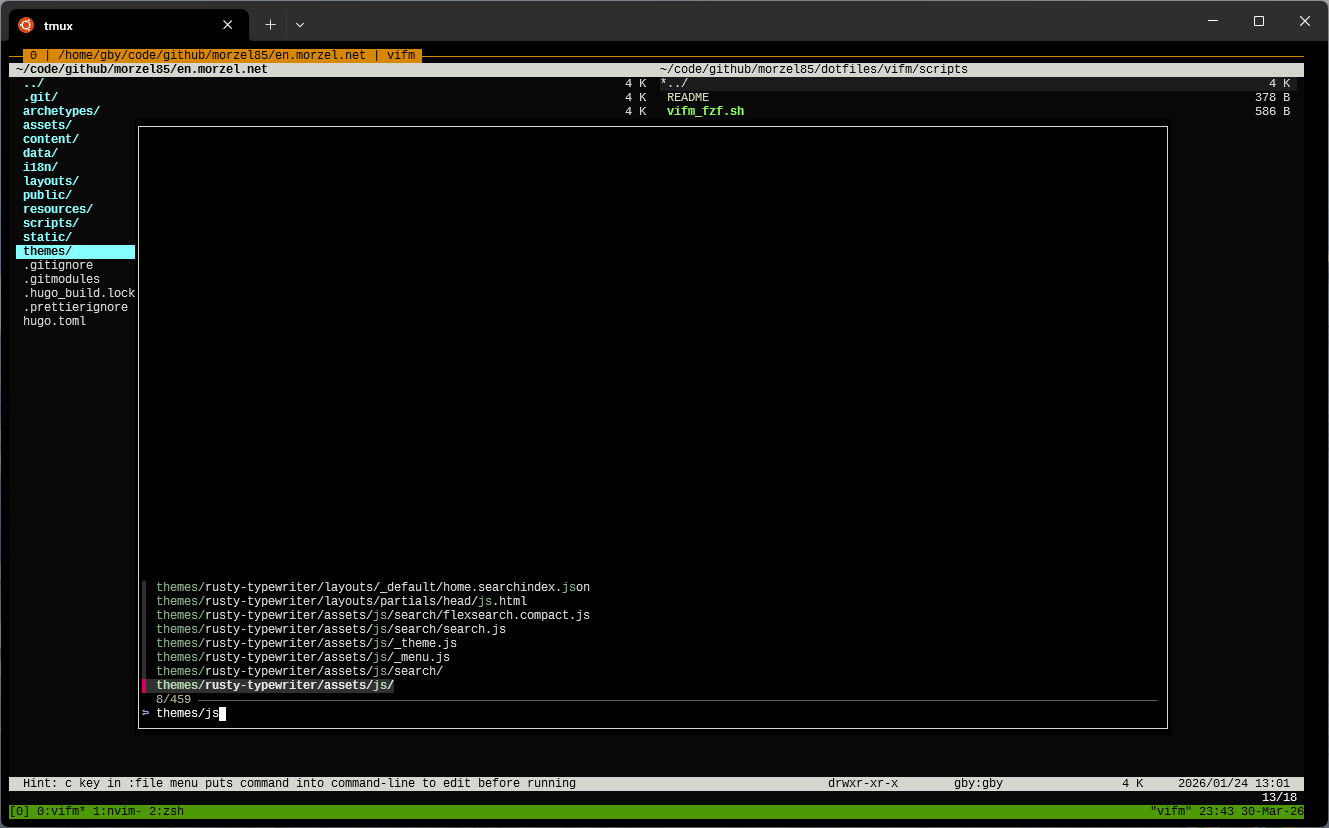Select the hugo.toml file
Screen dimensions: 1329x828
point(54,322)
